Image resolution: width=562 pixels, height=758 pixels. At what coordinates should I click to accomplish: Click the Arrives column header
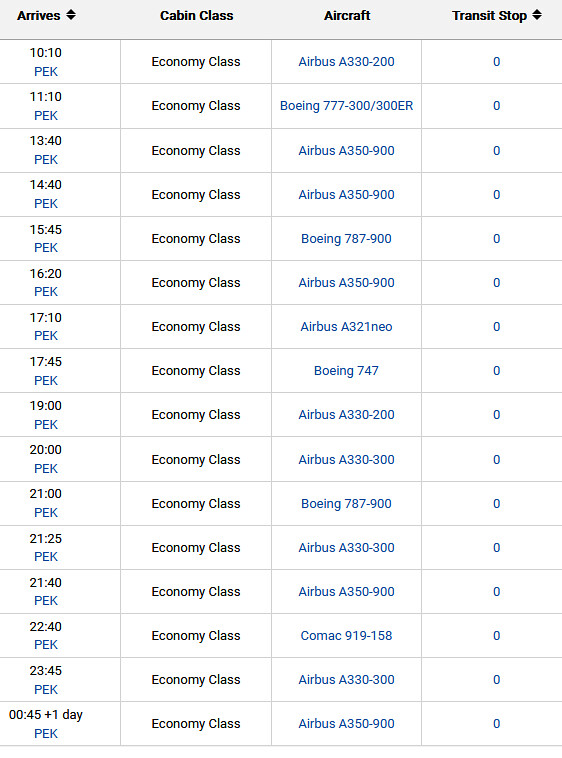(x=39, y=15)
